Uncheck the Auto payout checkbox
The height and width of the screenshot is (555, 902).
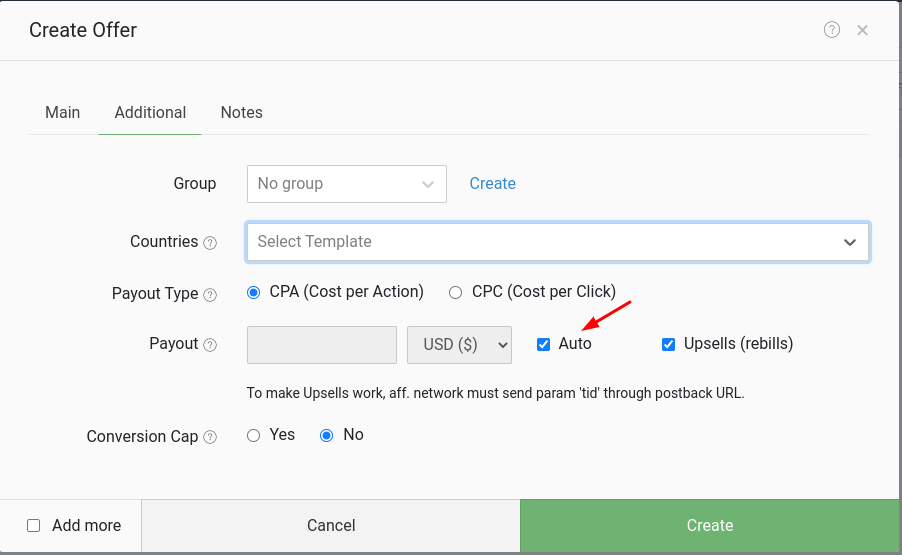point(543,344)
